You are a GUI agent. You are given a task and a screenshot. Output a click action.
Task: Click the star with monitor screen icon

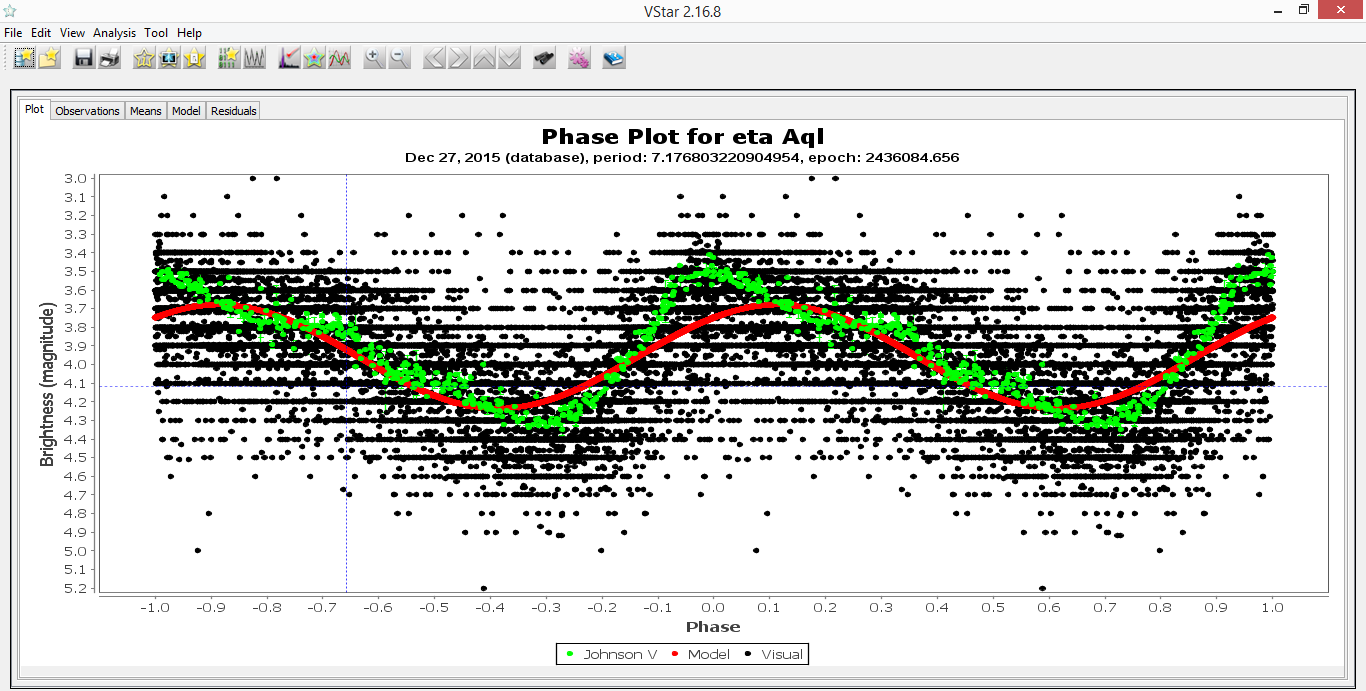click(x=169, y=58)
